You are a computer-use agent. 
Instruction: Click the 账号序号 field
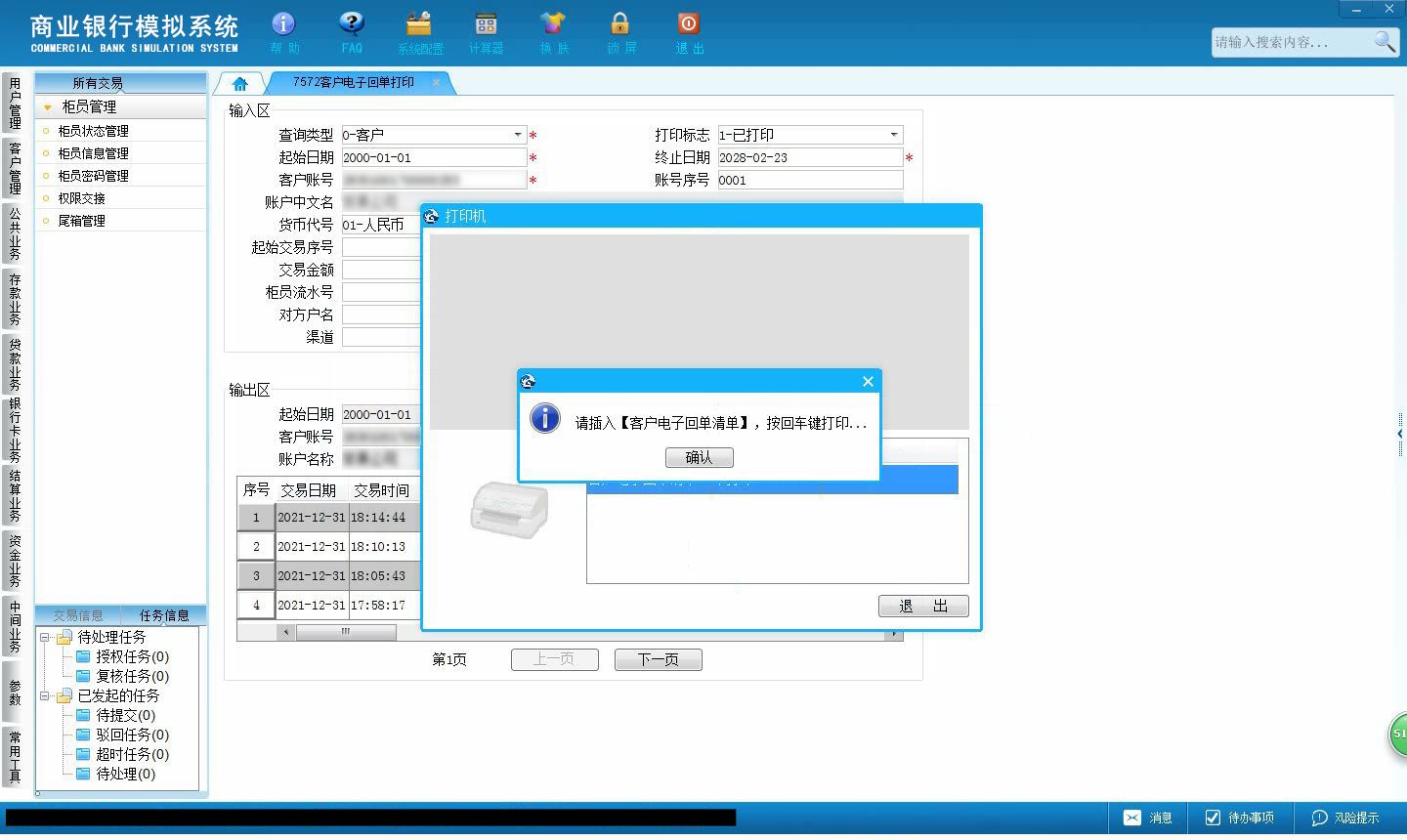coord(810,180)
